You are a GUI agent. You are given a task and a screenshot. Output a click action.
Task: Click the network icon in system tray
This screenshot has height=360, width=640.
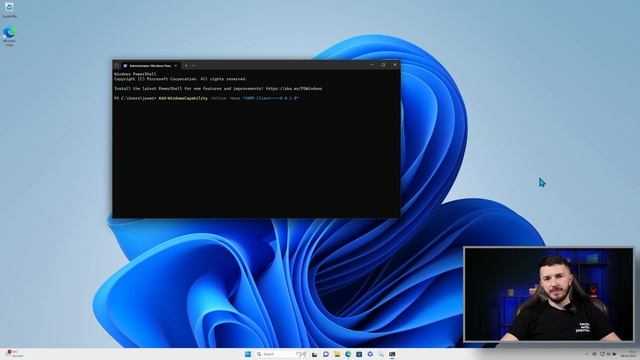tap(602, 354)
